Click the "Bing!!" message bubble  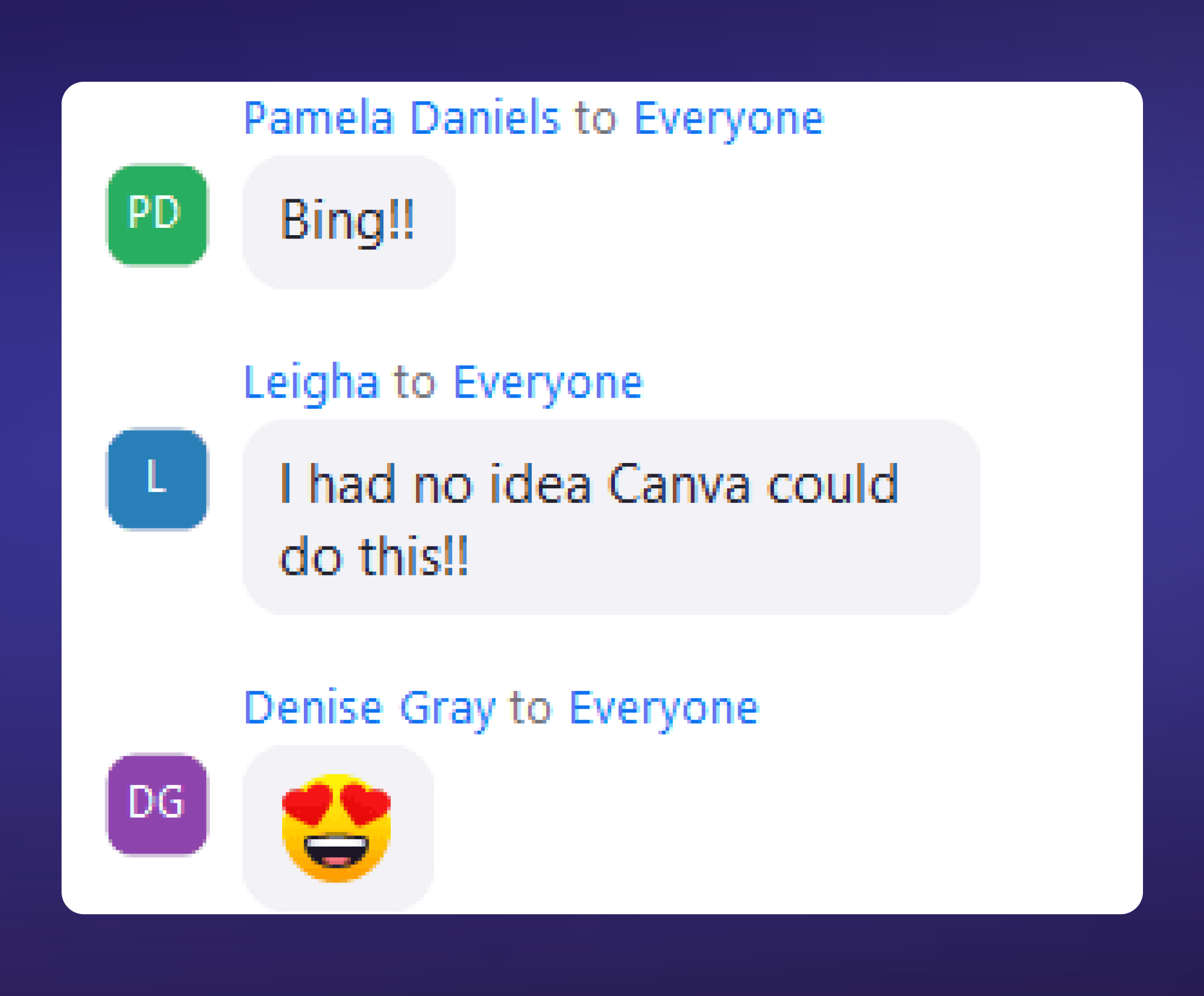pos(349,222)
